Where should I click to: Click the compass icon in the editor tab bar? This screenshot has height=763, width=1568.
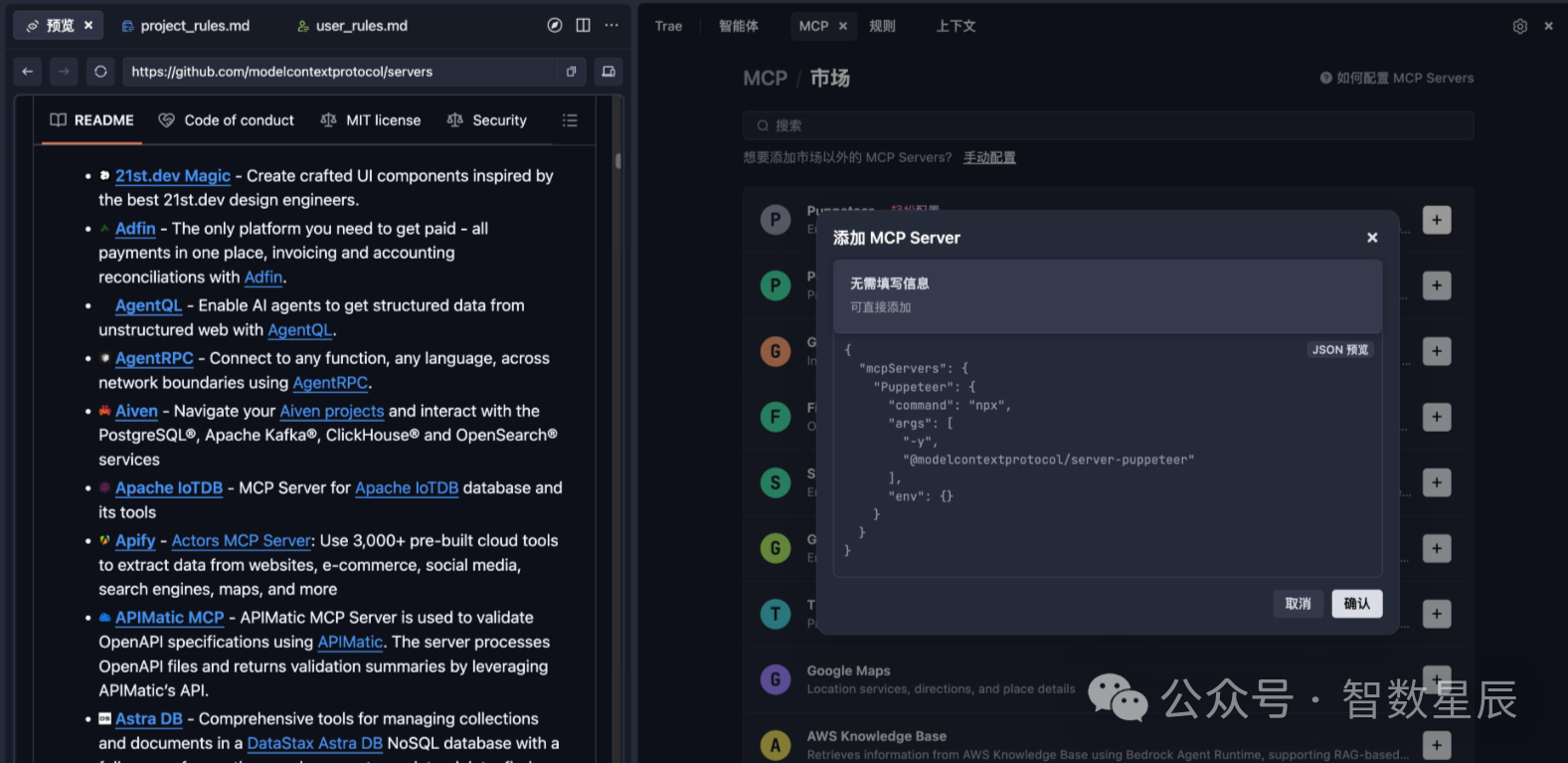tap(555, 26)
